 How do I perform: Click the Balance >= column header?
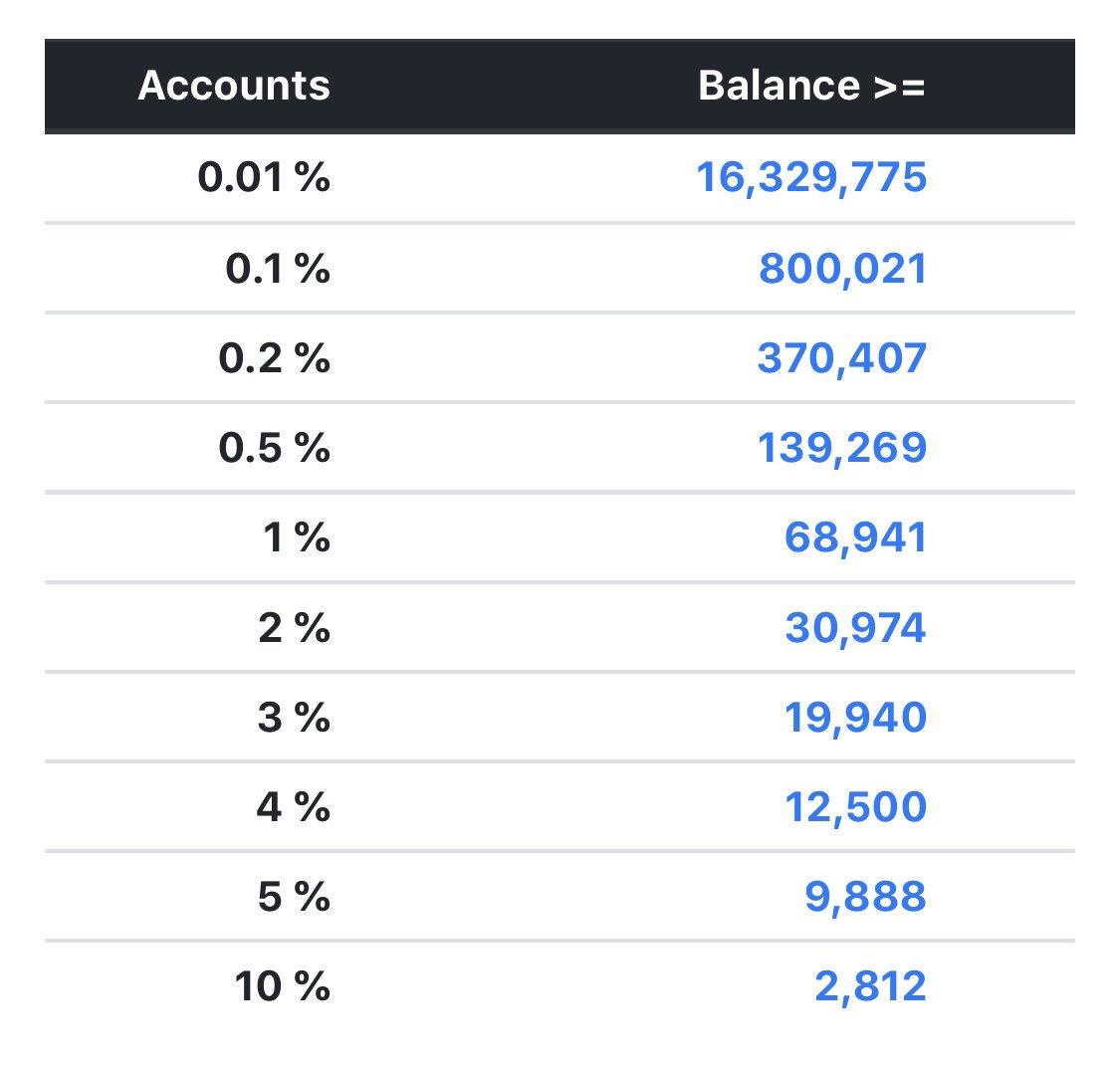[816, 85]
